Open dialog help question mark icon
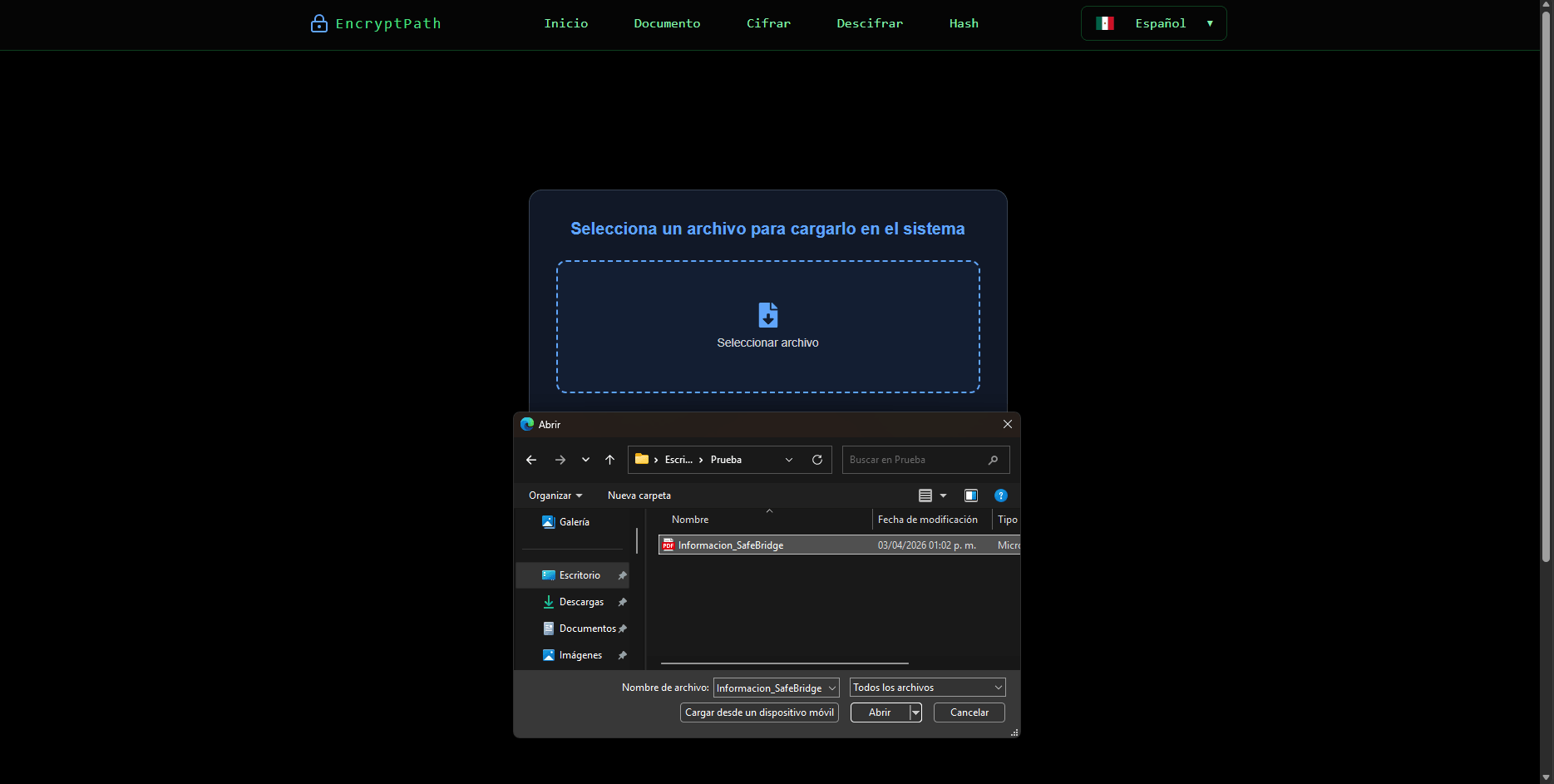This screenshot has width=1554, height=784. tap(1001, 496)
